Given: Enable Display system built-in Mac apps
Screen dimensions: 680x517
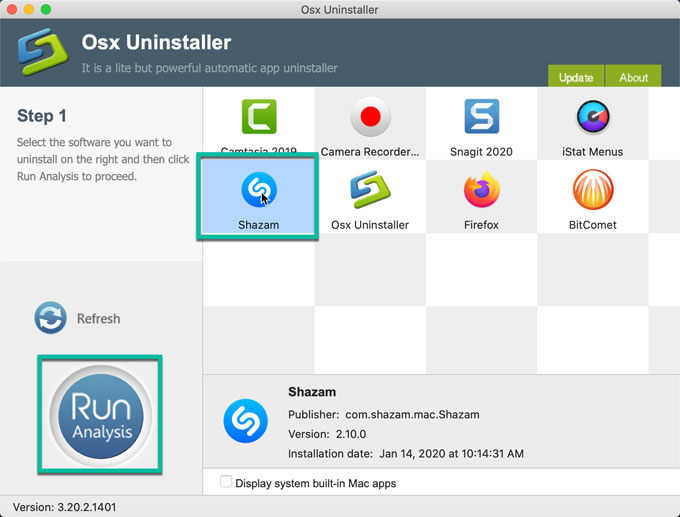Looking at the screenshot, I should pos(226,482).
